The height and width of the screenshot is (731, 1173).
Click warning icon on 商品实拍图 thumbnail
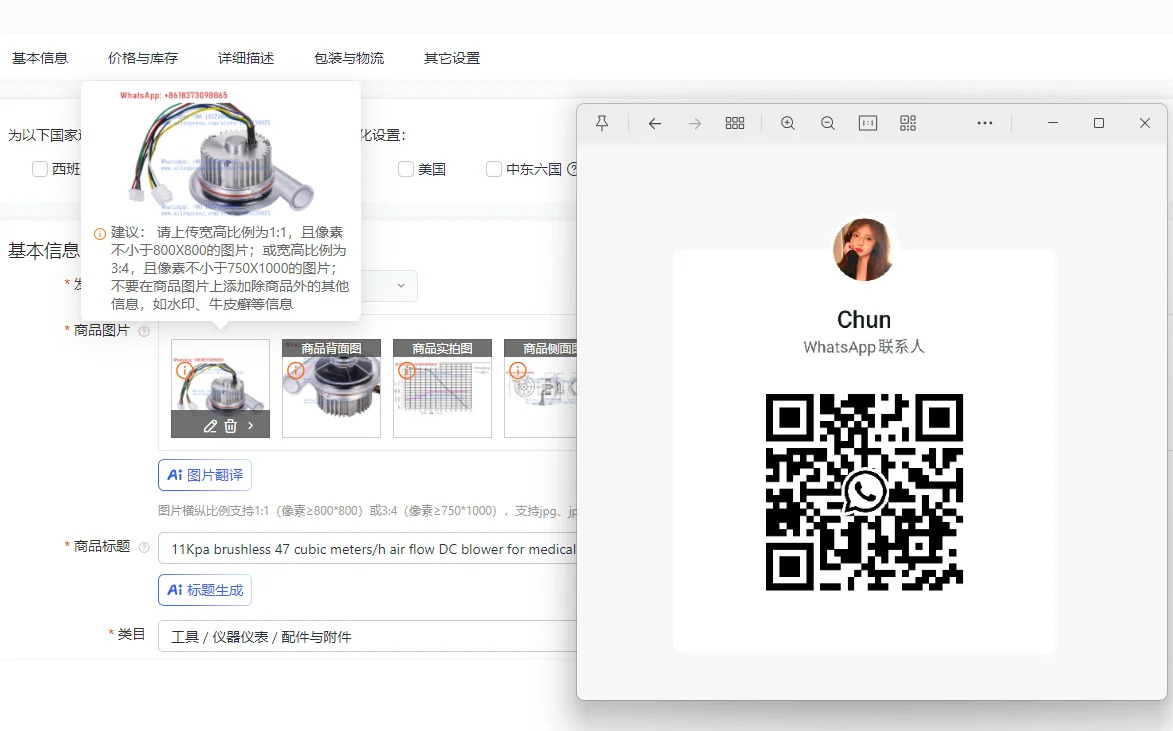pyautogui.click(x=406, y=370)
